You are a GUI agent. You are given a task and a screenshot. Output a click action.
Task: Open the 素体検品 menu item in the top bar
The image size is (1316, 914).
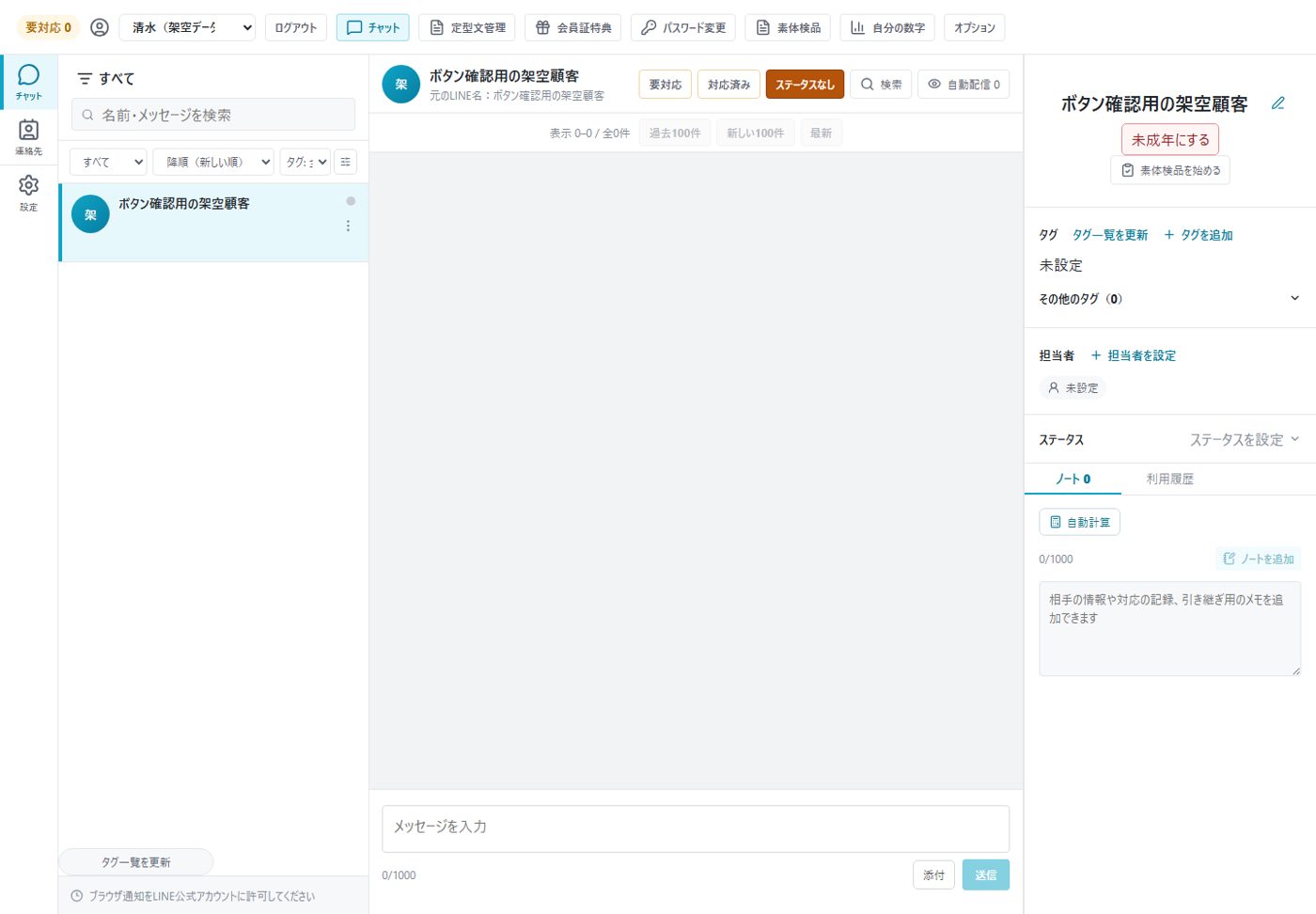point(788,27)
